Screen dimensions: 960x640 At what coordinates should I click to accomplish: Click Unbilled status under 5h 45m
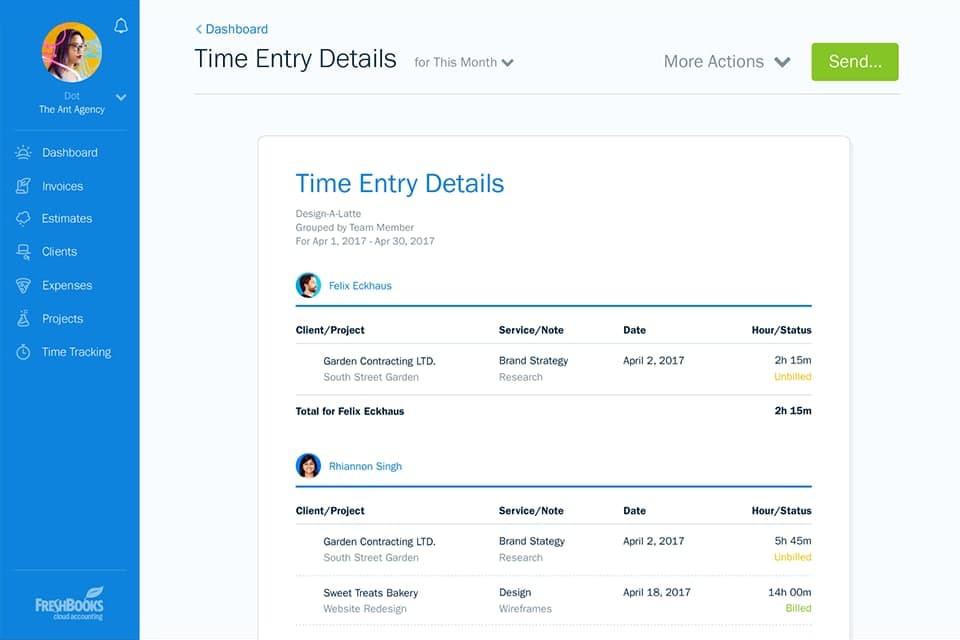(792, 557)
